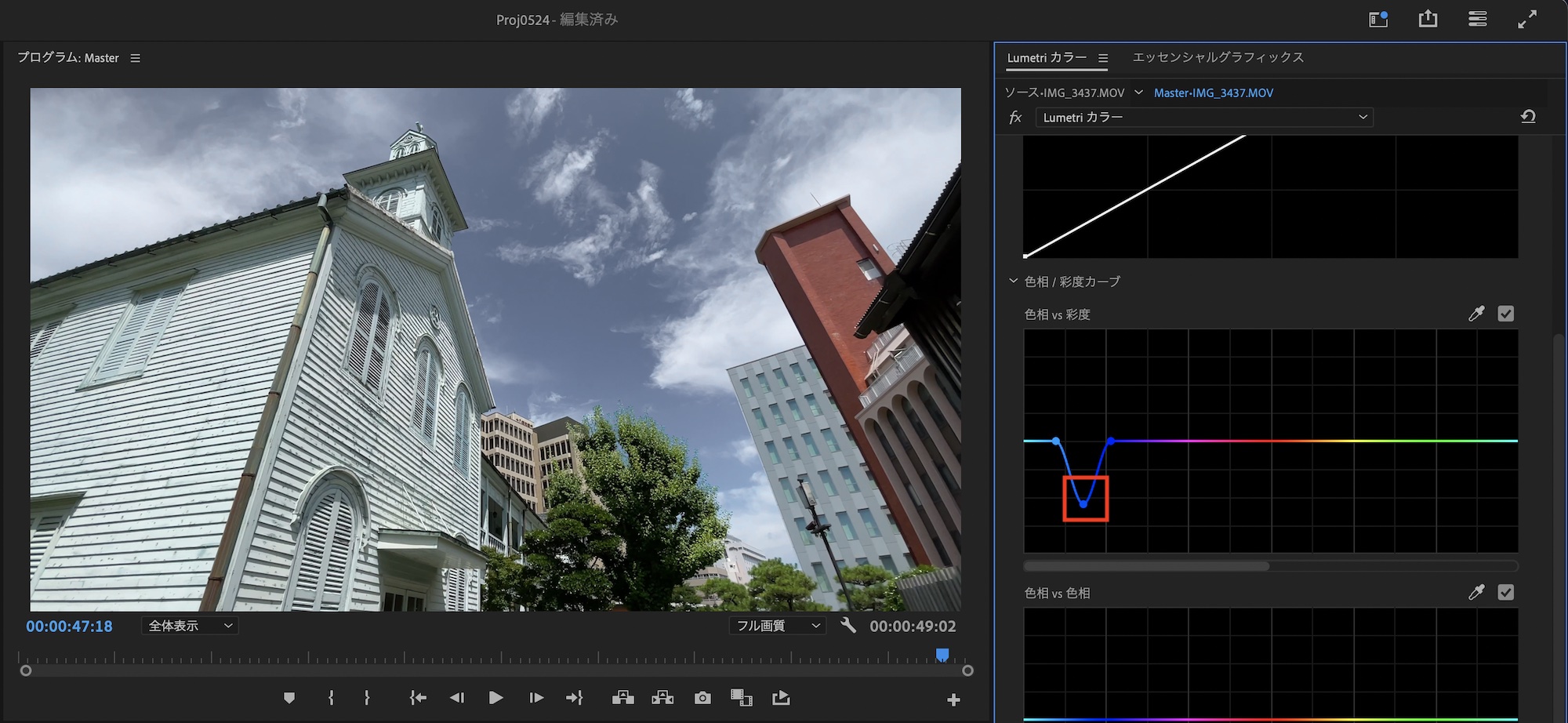
Task: Switch to the エッセンシャルグラフィックス tab
Action: pos(1218,57)
